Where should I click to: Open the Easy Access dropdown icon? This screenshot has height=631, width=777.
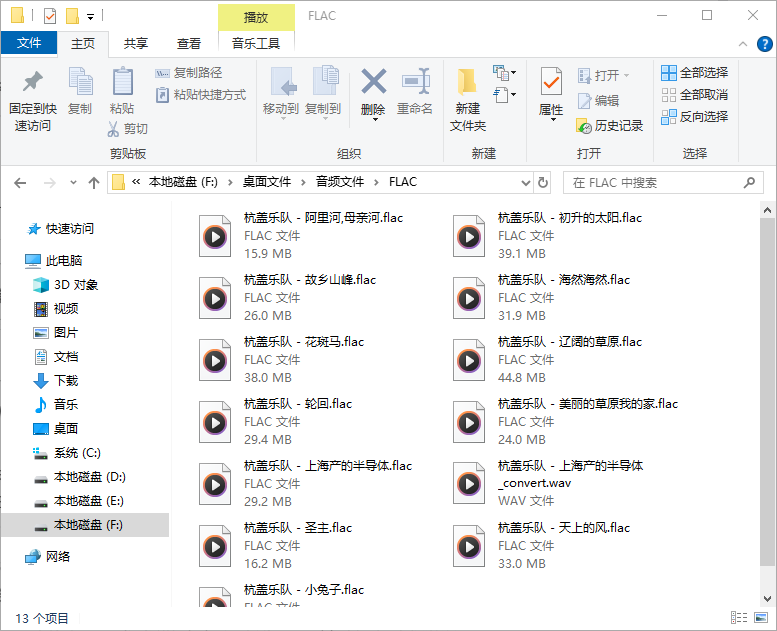point(504,94)
